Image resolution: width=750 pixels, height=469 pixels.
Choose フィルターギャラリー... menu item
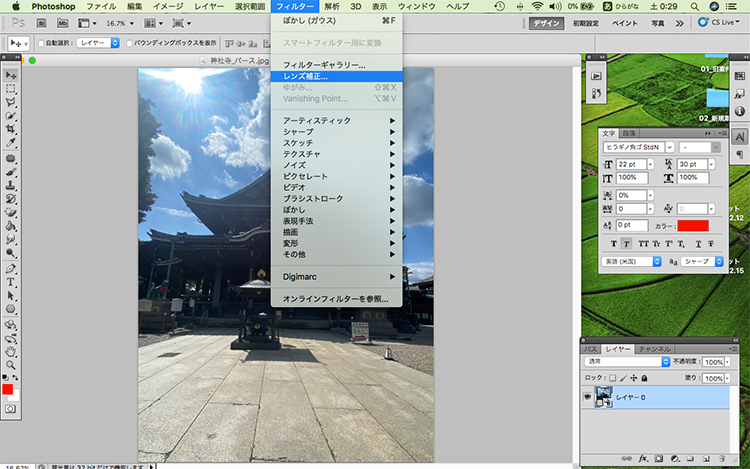coord(336,65)
